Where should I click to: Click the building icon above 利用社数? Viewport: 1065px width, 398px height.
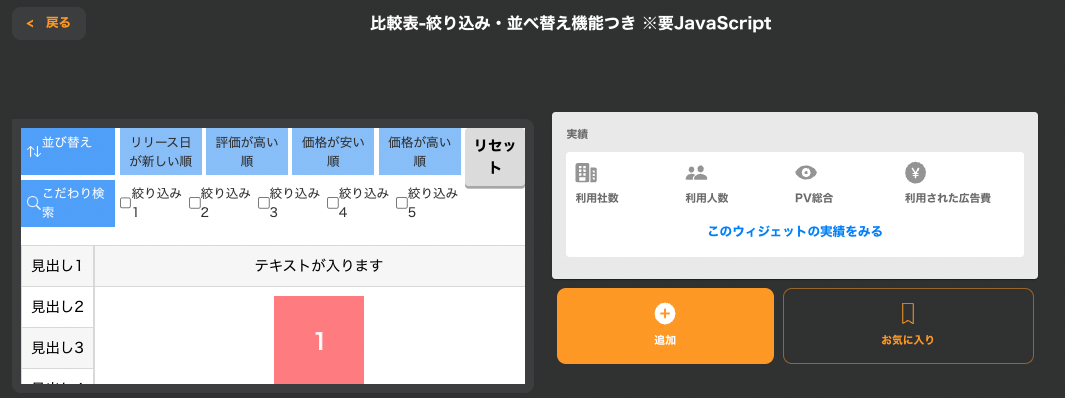coord(586,173)
